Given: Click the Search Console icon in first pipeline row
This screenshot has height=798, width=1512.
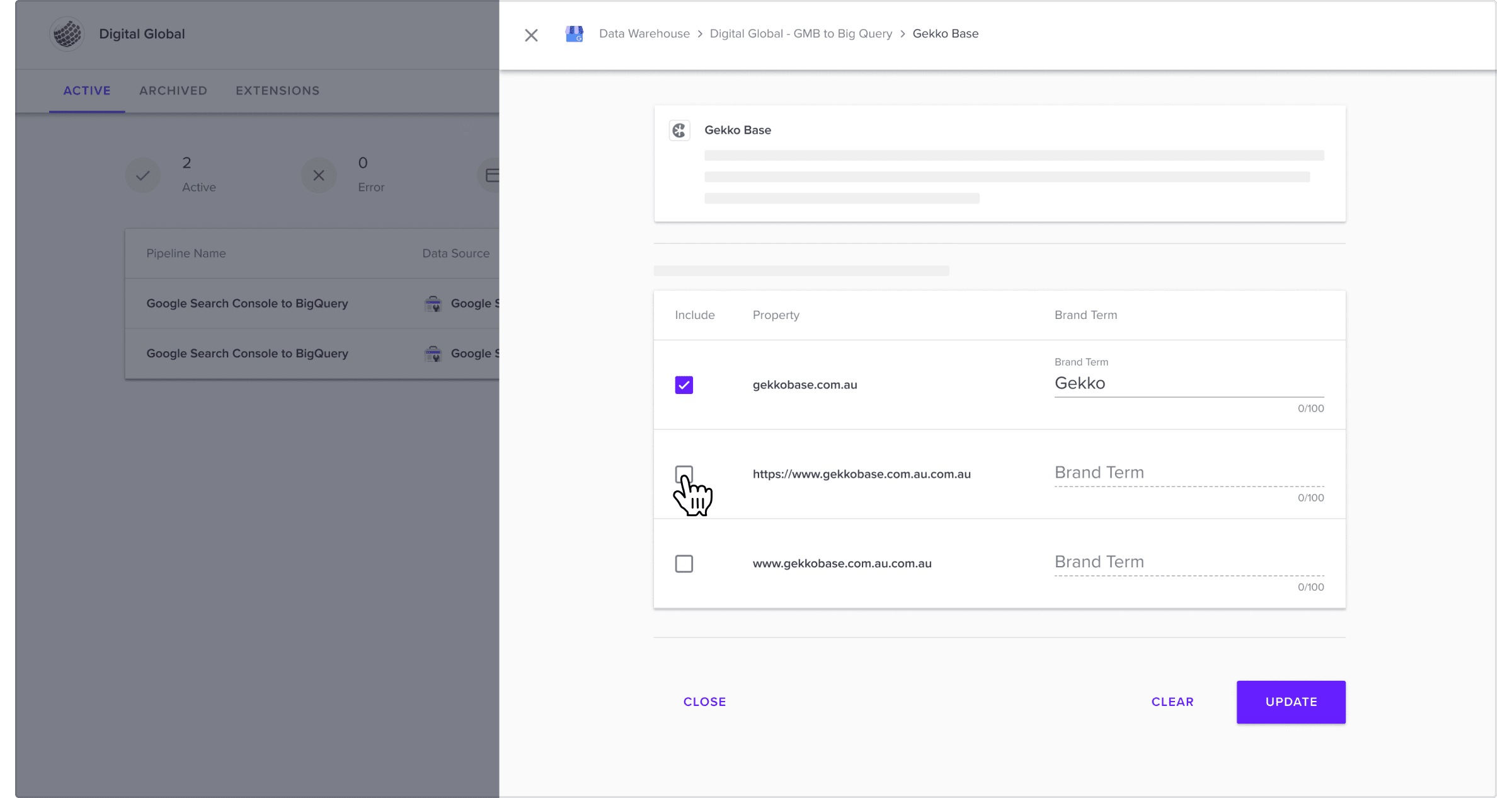Looking at the screenshot, I should coord(433,304).
